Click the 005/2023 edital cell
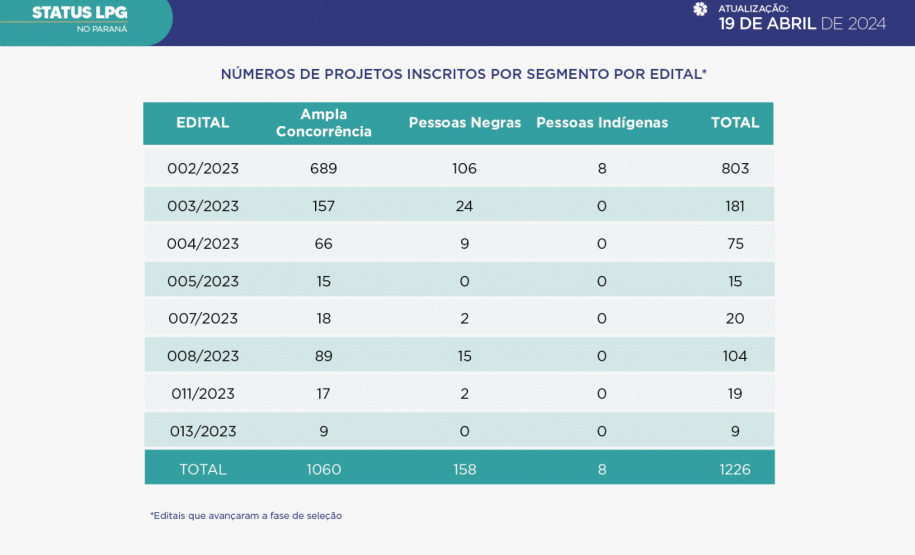915x555 pixels. pos(203,281)
